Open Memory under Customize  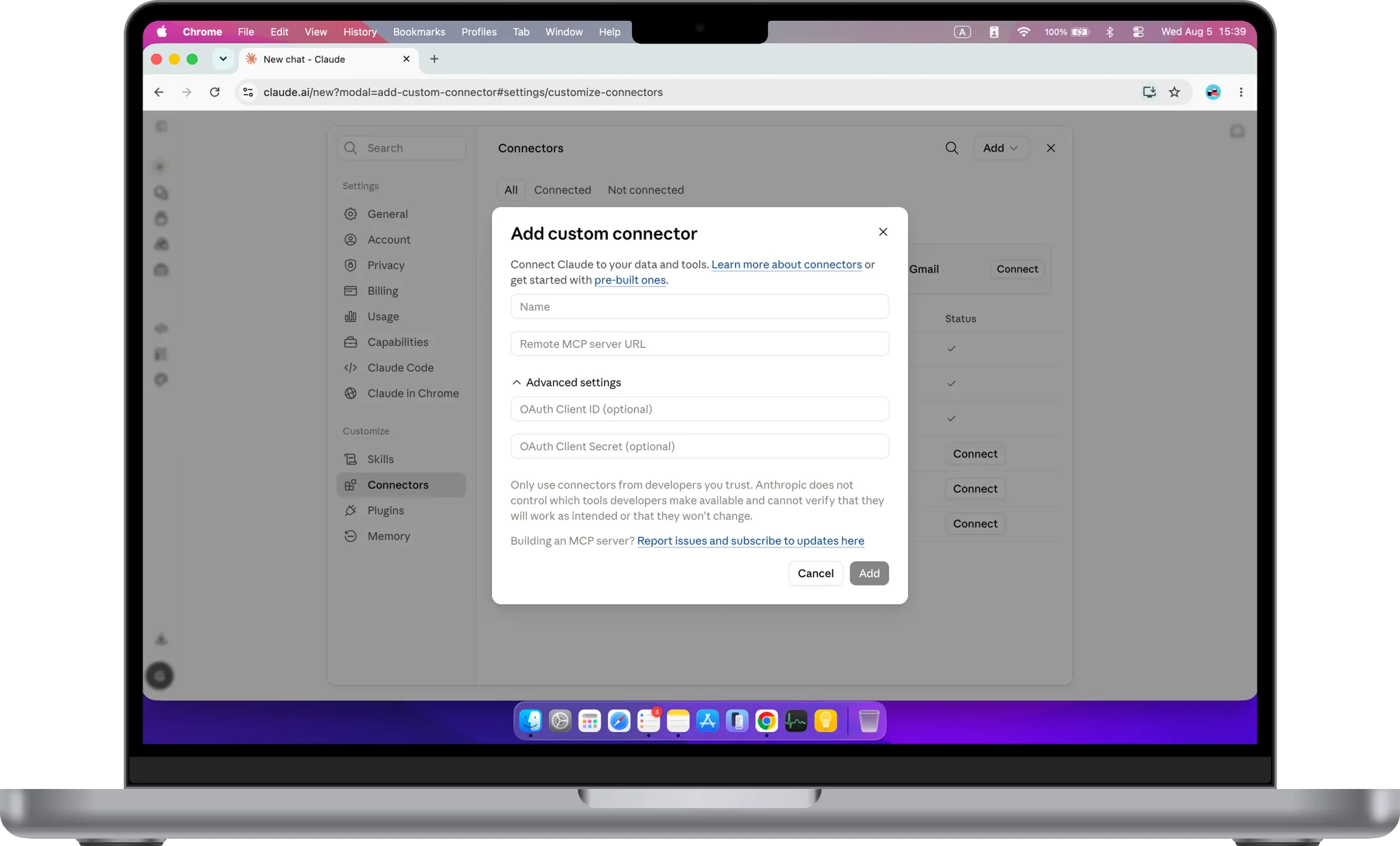coord(401,536)
